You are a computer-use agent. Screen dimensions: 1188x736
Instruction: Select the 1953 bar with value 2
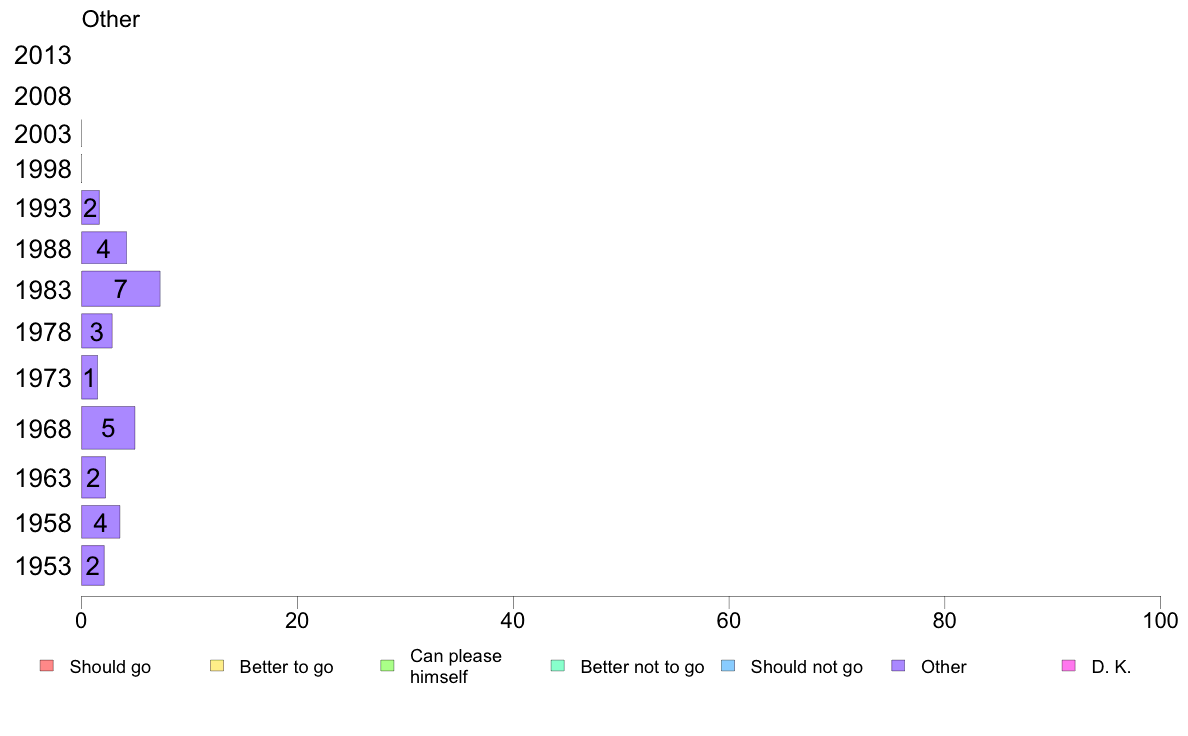pos(92,565)
